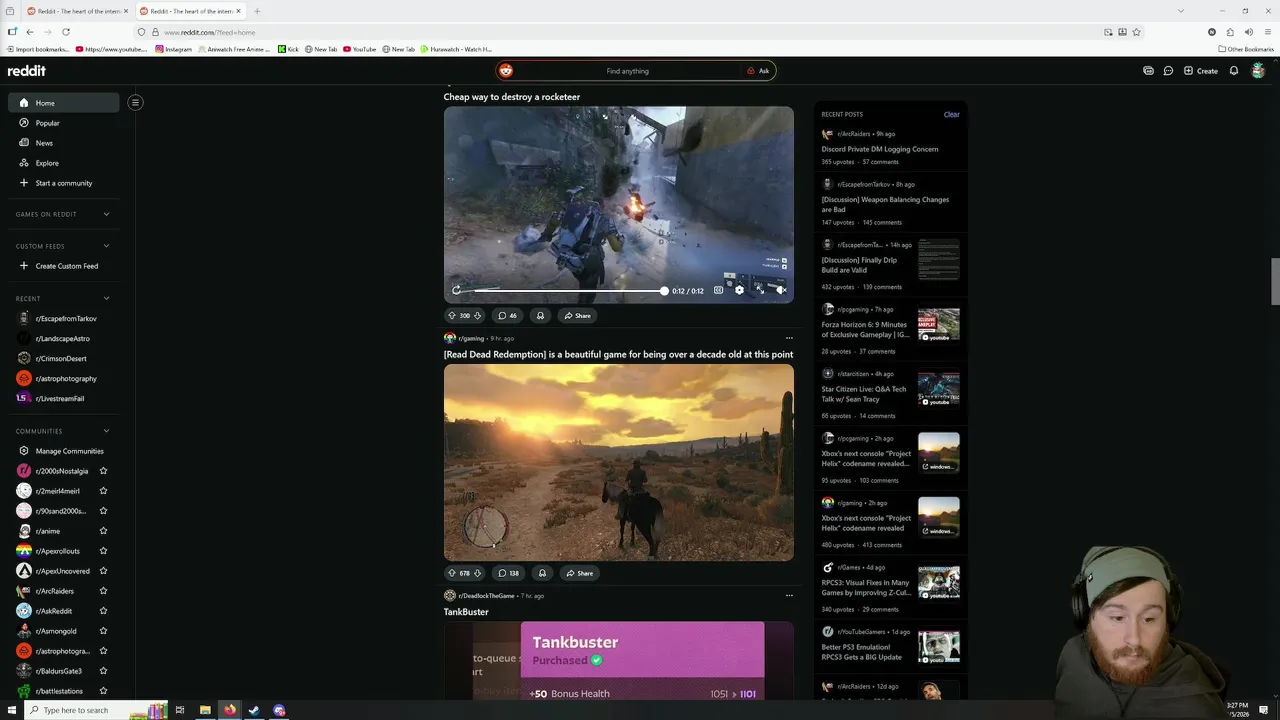Image resolution: width=1280 pixels, height=720 pixels.
Task: Upvote the rocketeer post with 300 votes
Action: pyautogui.click(x=451, y=316)
